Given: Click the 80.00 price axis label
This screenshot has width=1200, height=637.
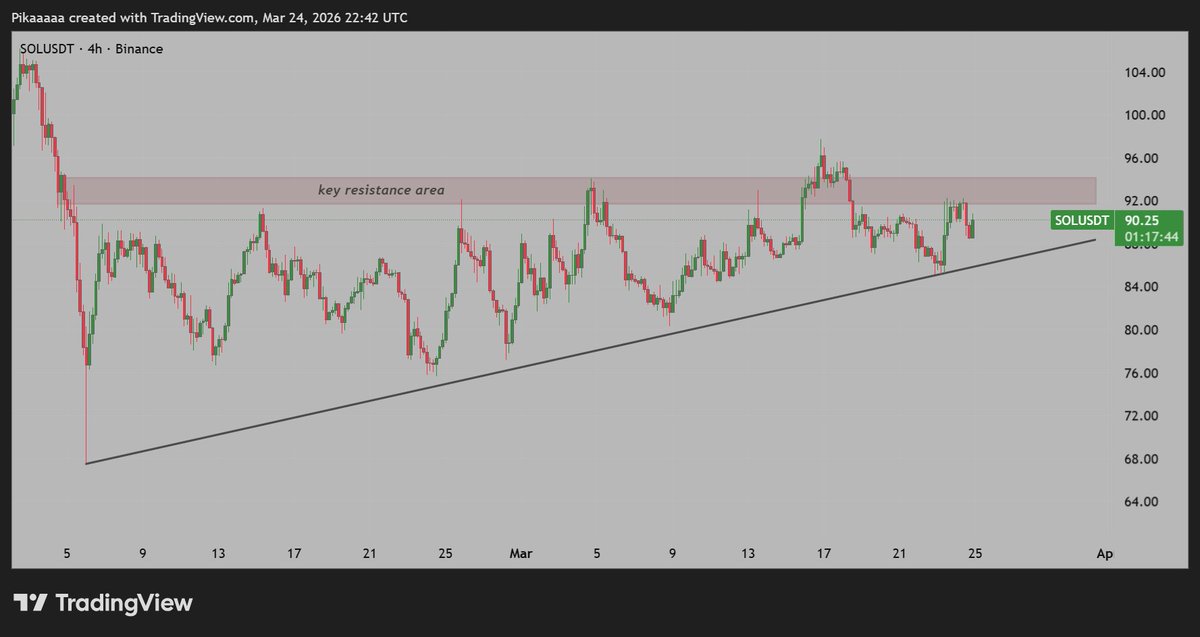Looking at the screenshot, I should point(1144,330).
